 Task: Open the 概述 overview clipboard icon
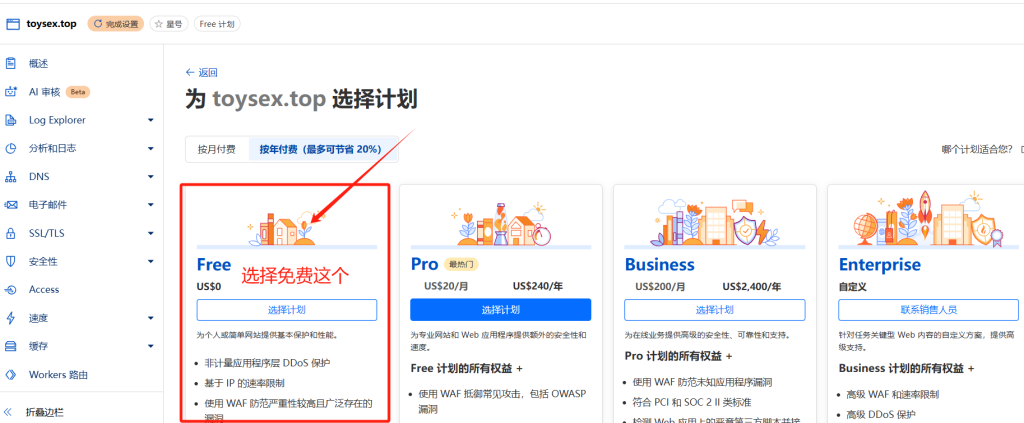[10, 63]
